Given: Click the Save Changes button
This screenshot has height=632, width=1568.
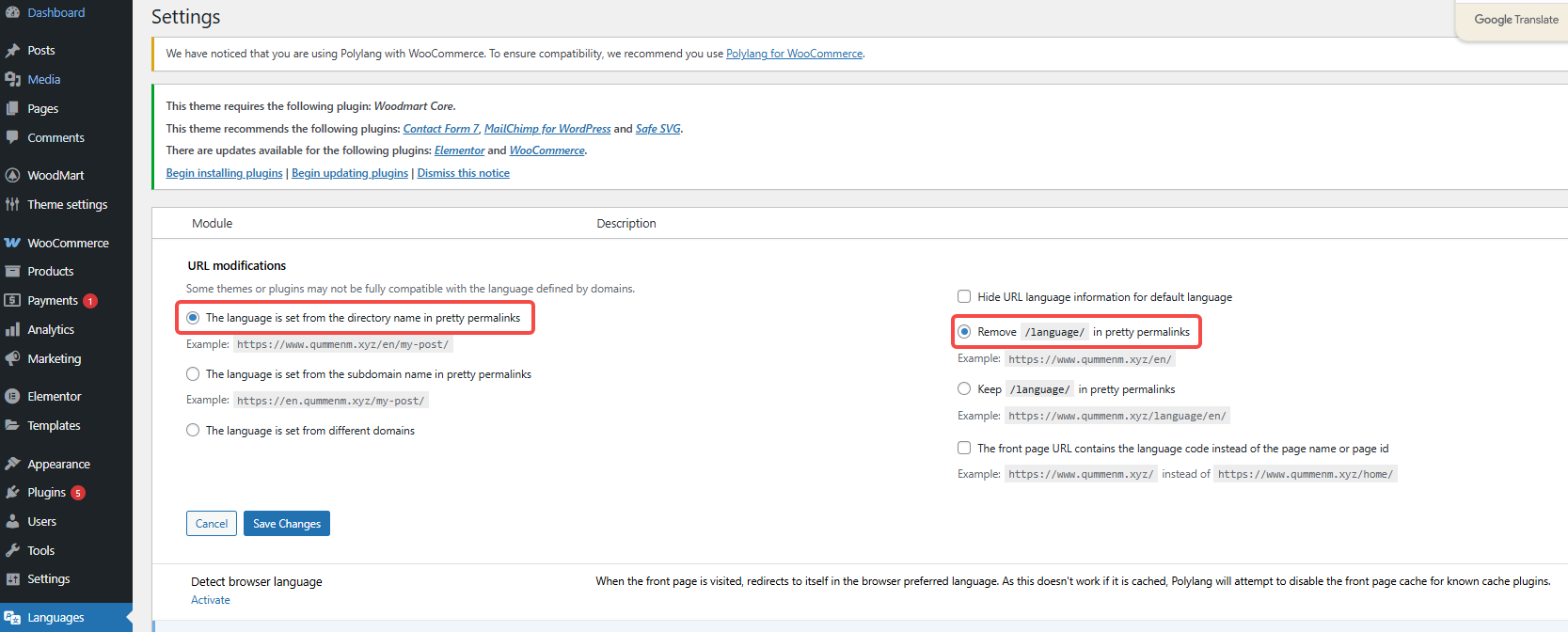Looking at the screenshot, I should coord(286,524).
